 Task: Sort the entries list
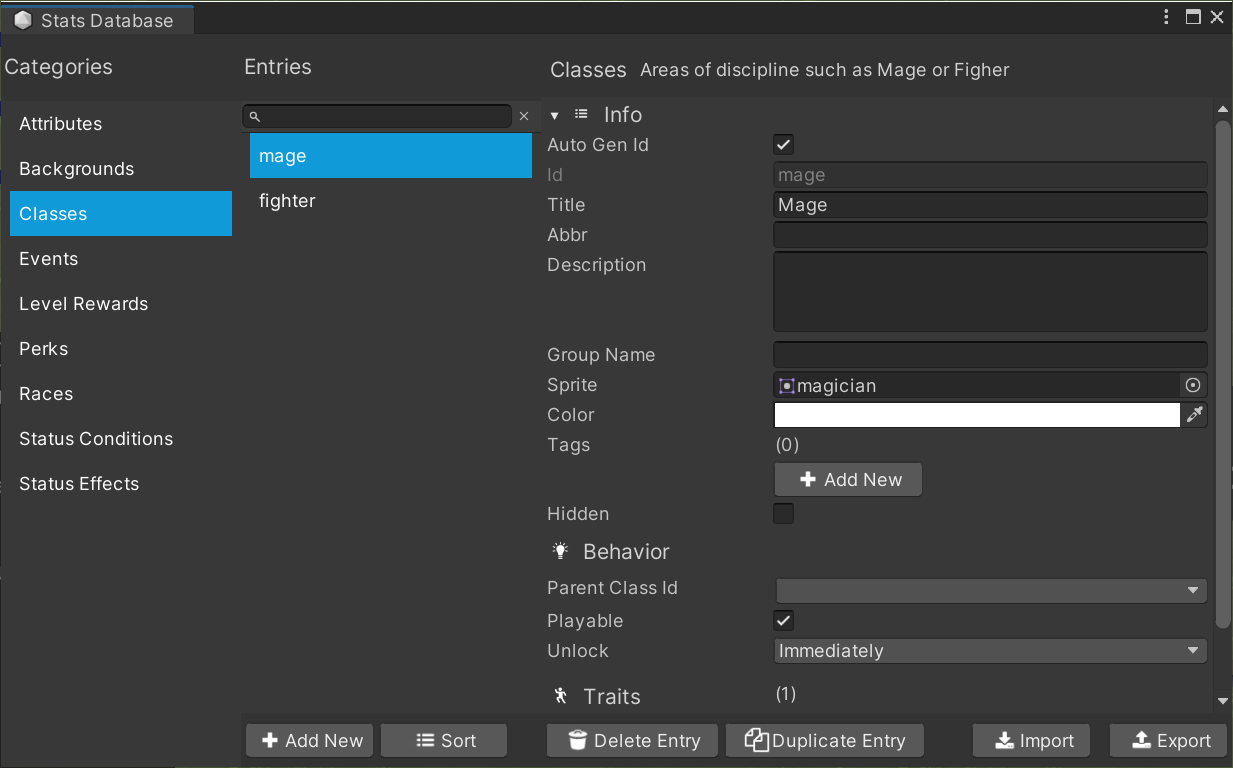(x=445, y=741)
